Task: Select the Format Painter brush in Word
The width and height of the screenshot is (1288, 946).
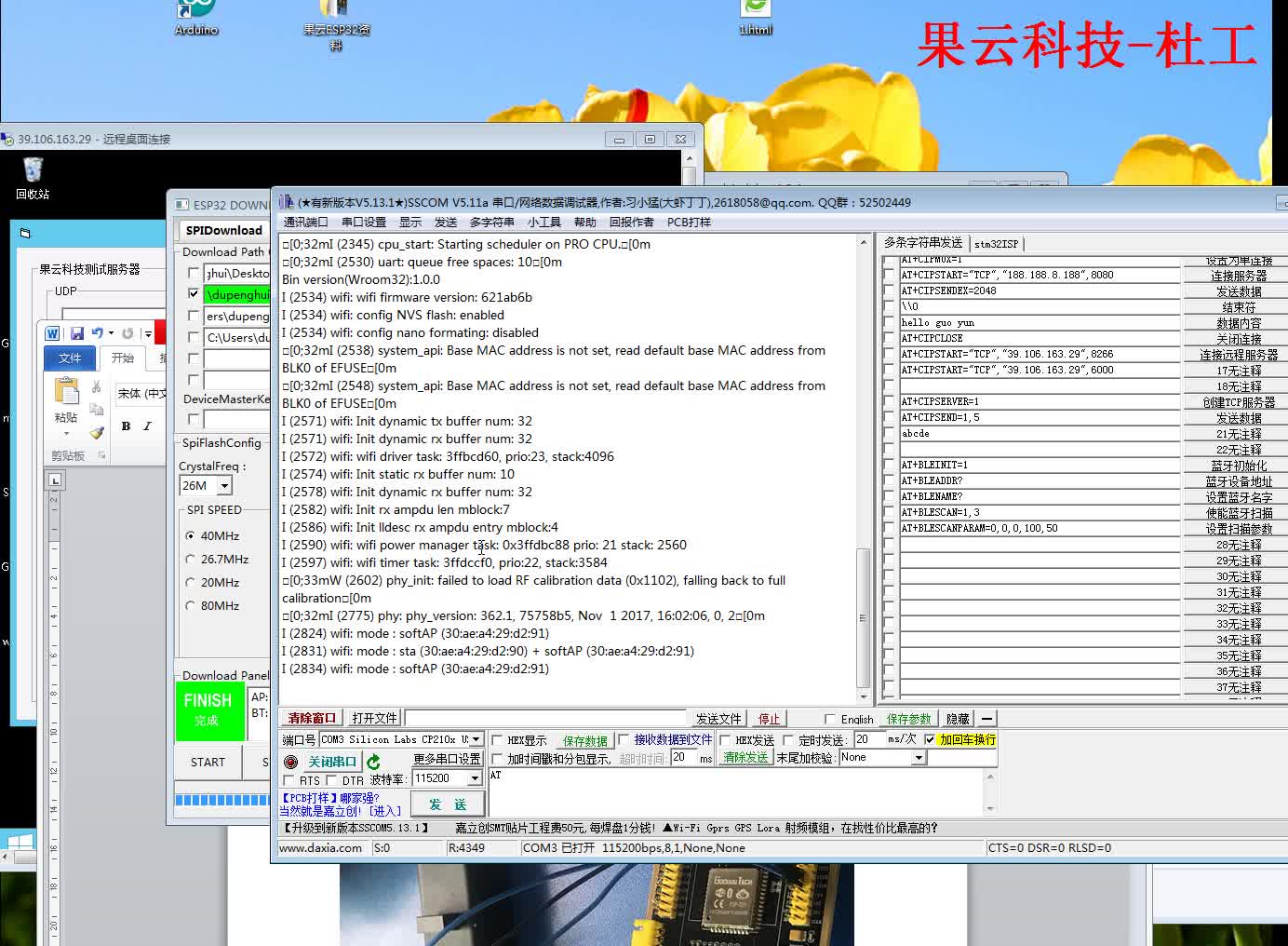Action: [x=96, y=432]
